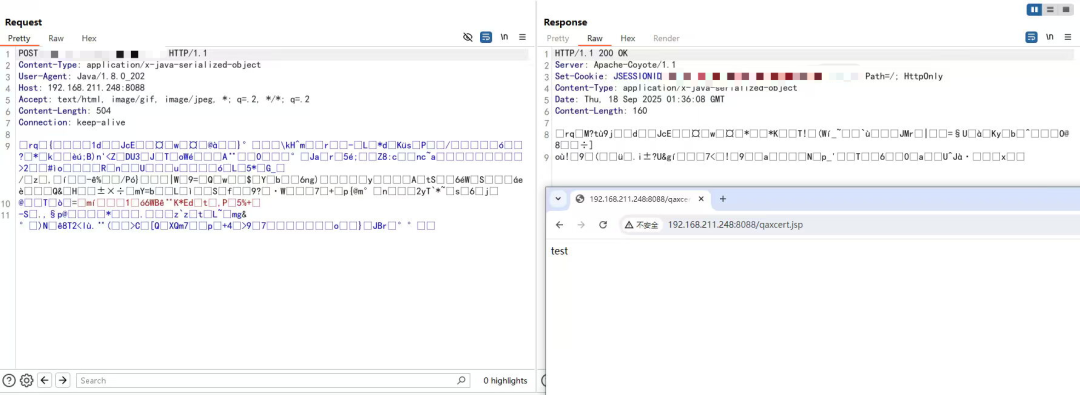Click browser address bar URL qaxcert.jsp
The width and height of the screenshot is (1080, 395).
tap(735, 225)
